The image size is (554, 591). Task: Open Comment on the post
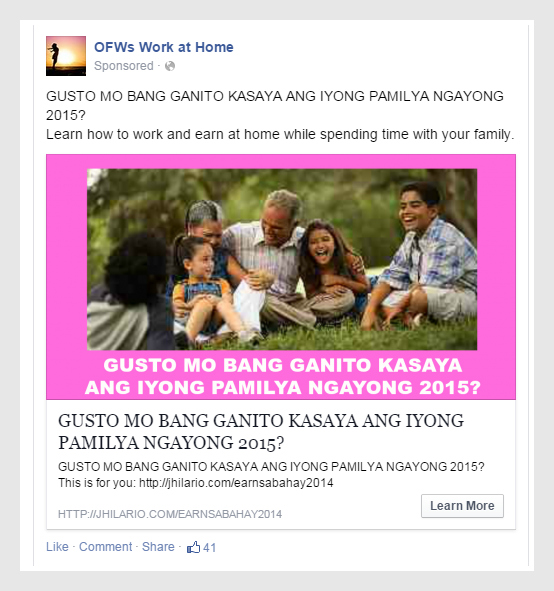pos(106,547)
